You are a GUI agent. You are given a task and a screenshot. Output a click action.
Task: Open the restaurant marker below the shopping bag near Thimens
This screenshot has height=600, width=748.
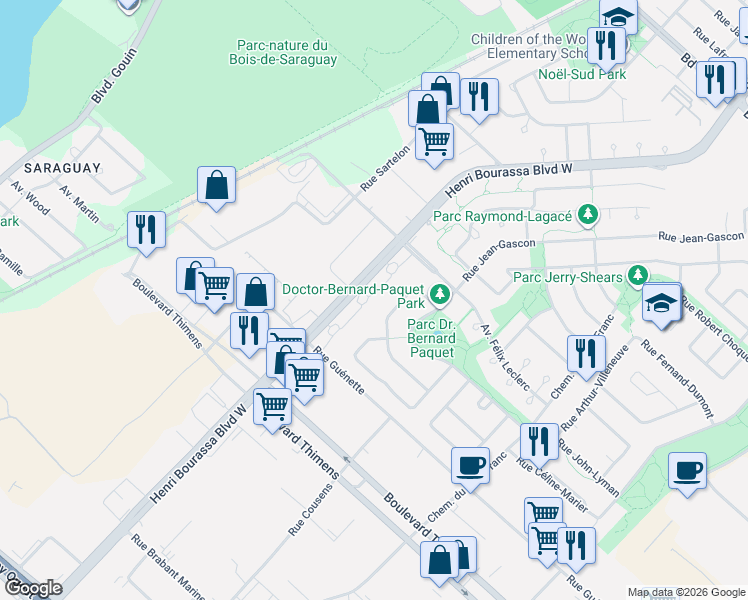click(249, 331)
